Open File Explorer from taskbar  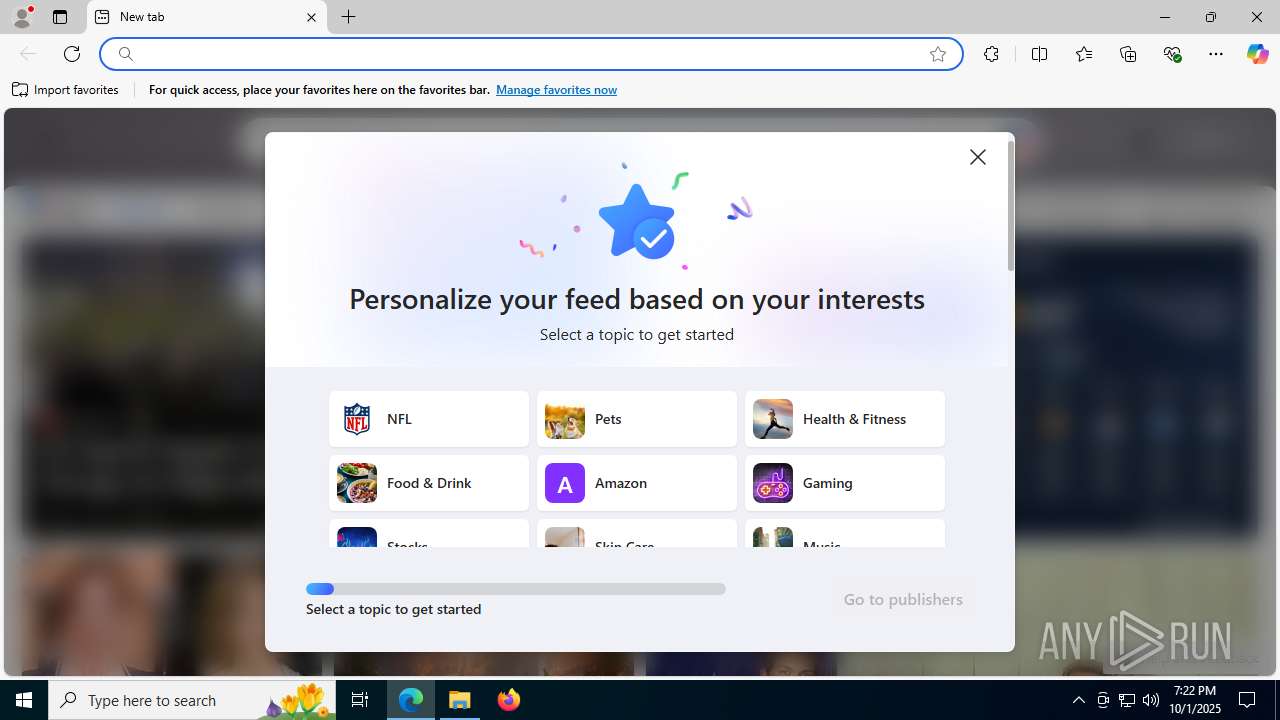(x=460, y=700)
